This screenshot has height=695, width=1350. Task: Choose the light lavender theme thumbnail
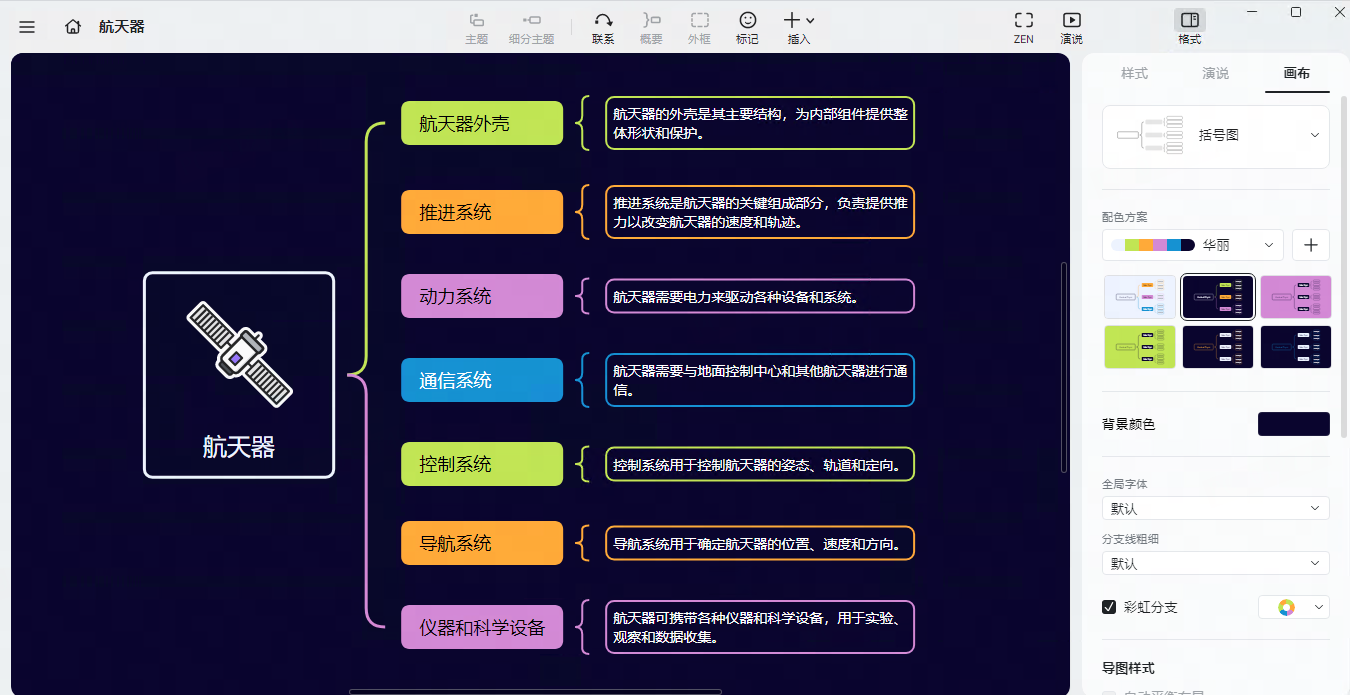(x=1140, y=297)
